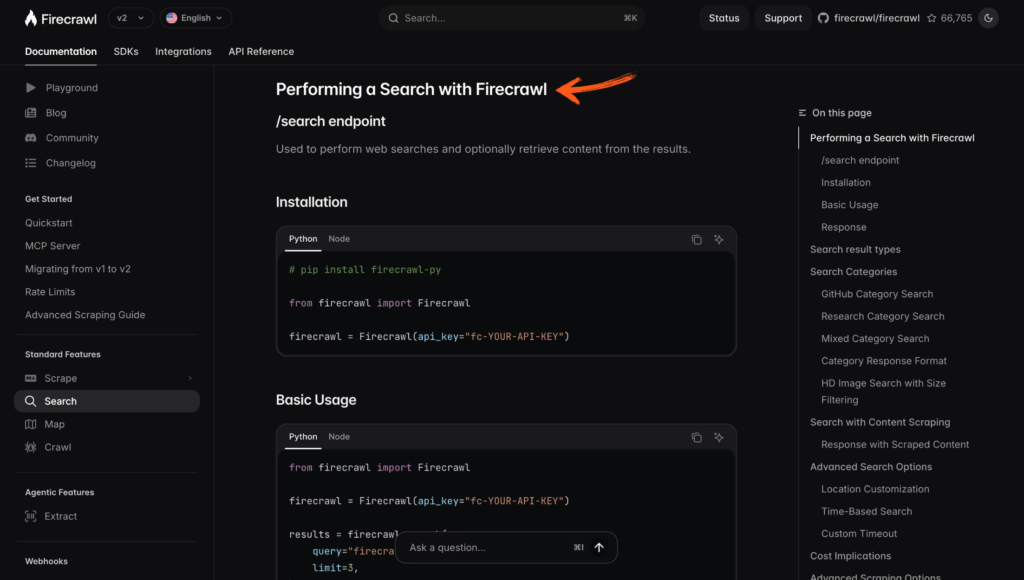
Task: Click the AI sparkle icon on the code block
Action: tap(718, 240)
